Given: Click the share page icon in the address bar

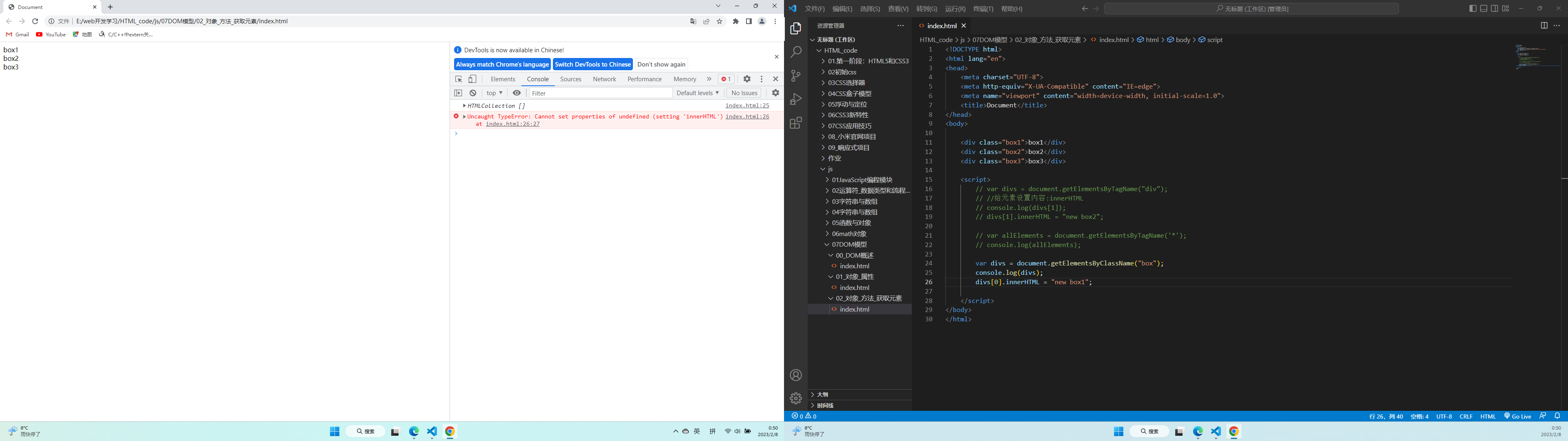Looking at the screenshot, I should [x=706, y=21].
